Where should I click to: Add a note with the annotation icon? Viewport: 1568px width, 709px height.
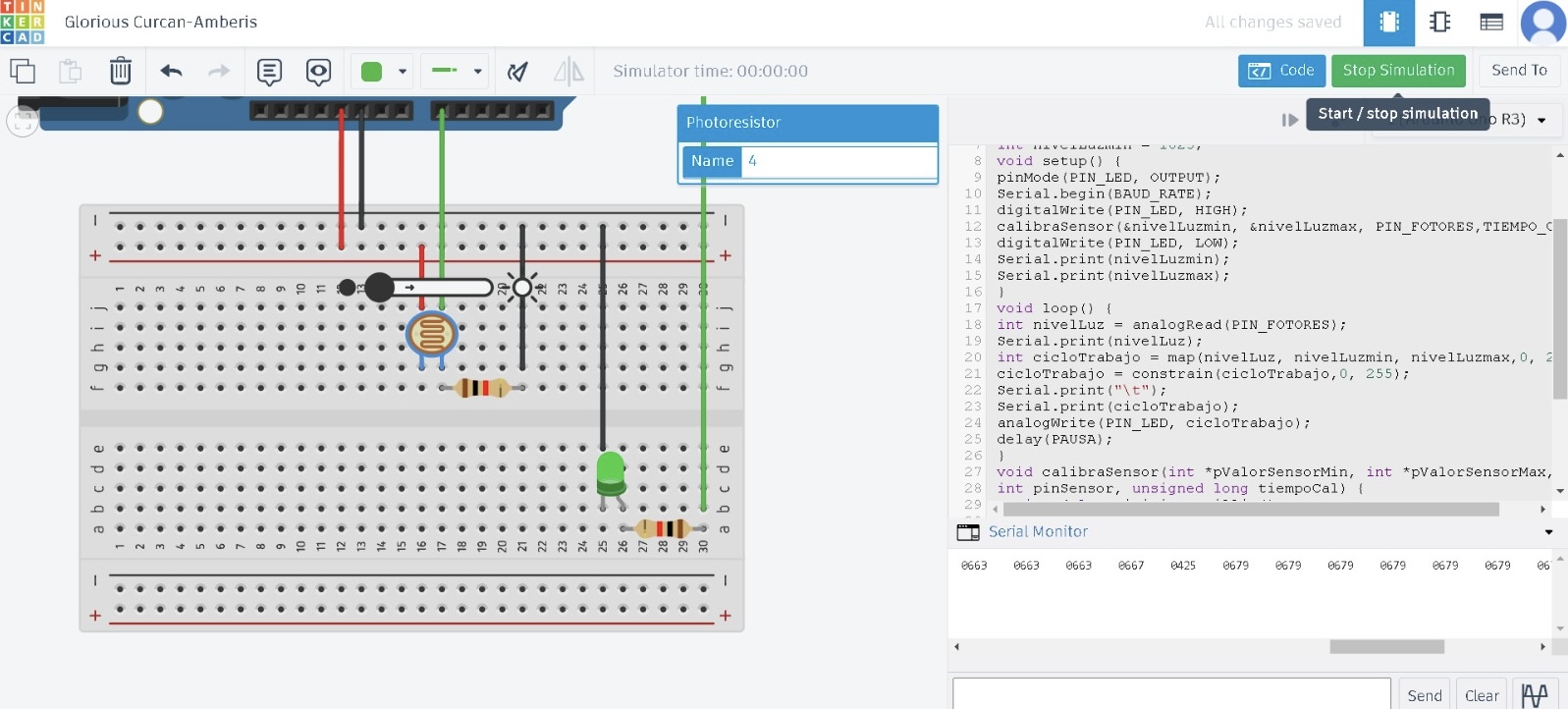(269, 71)
